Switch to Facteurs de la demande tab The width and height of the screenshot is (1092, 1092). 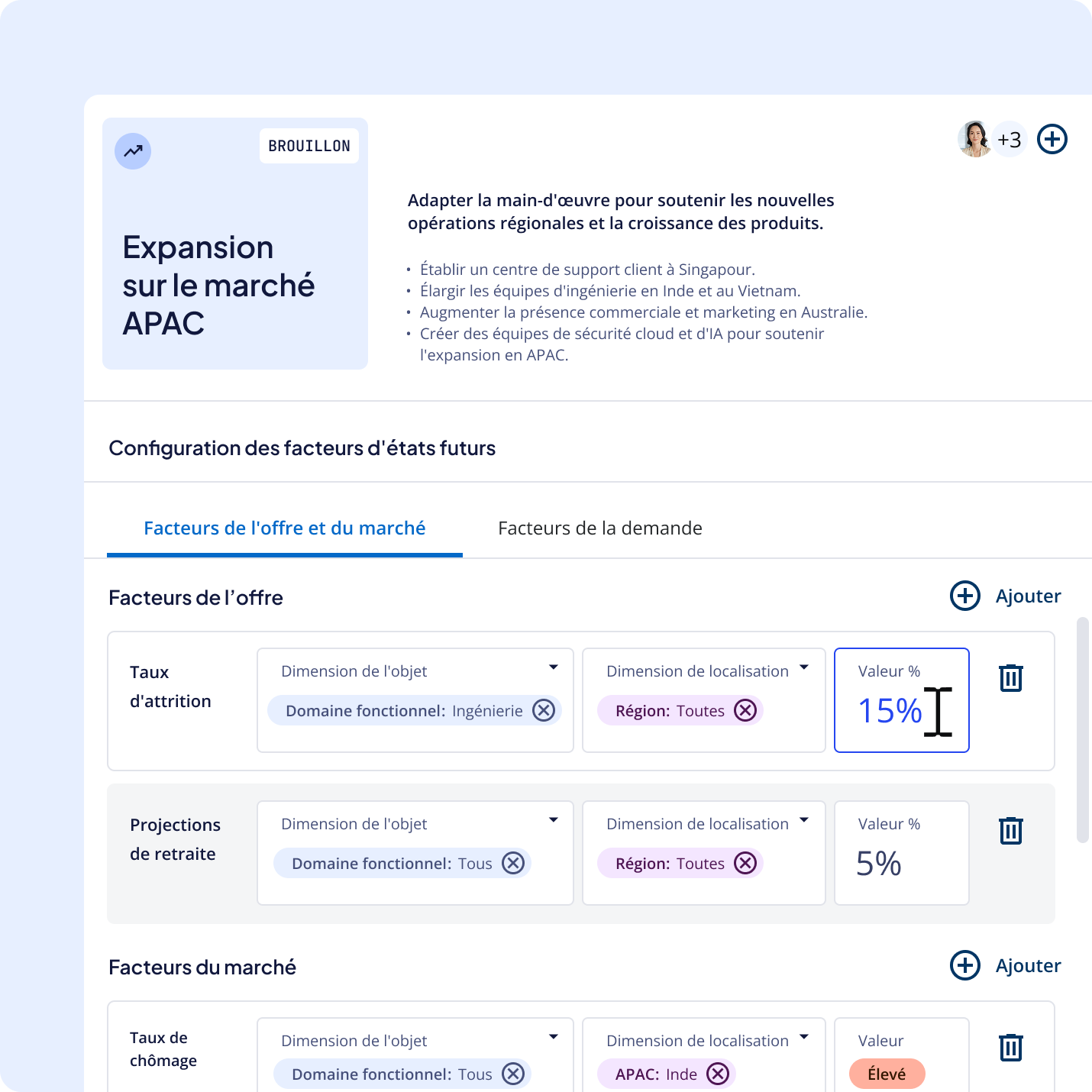[599, 528]
